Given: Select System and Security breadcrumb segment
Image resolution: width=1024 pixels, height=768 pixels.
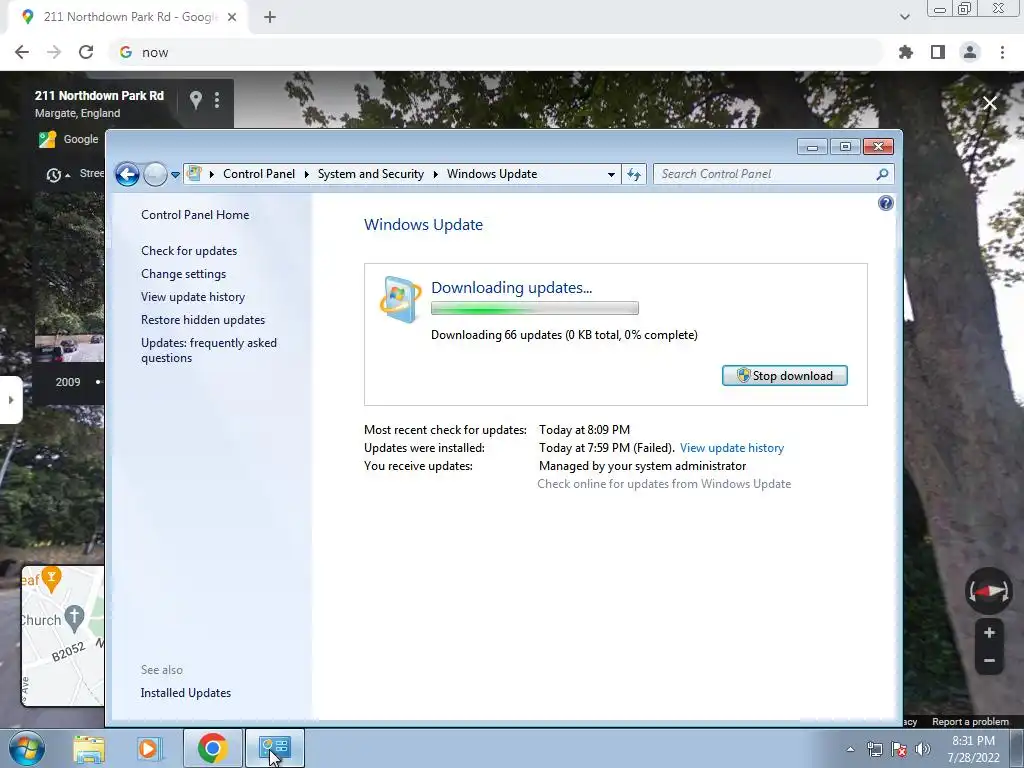Looking at the screenshot, I should point(370,174).
